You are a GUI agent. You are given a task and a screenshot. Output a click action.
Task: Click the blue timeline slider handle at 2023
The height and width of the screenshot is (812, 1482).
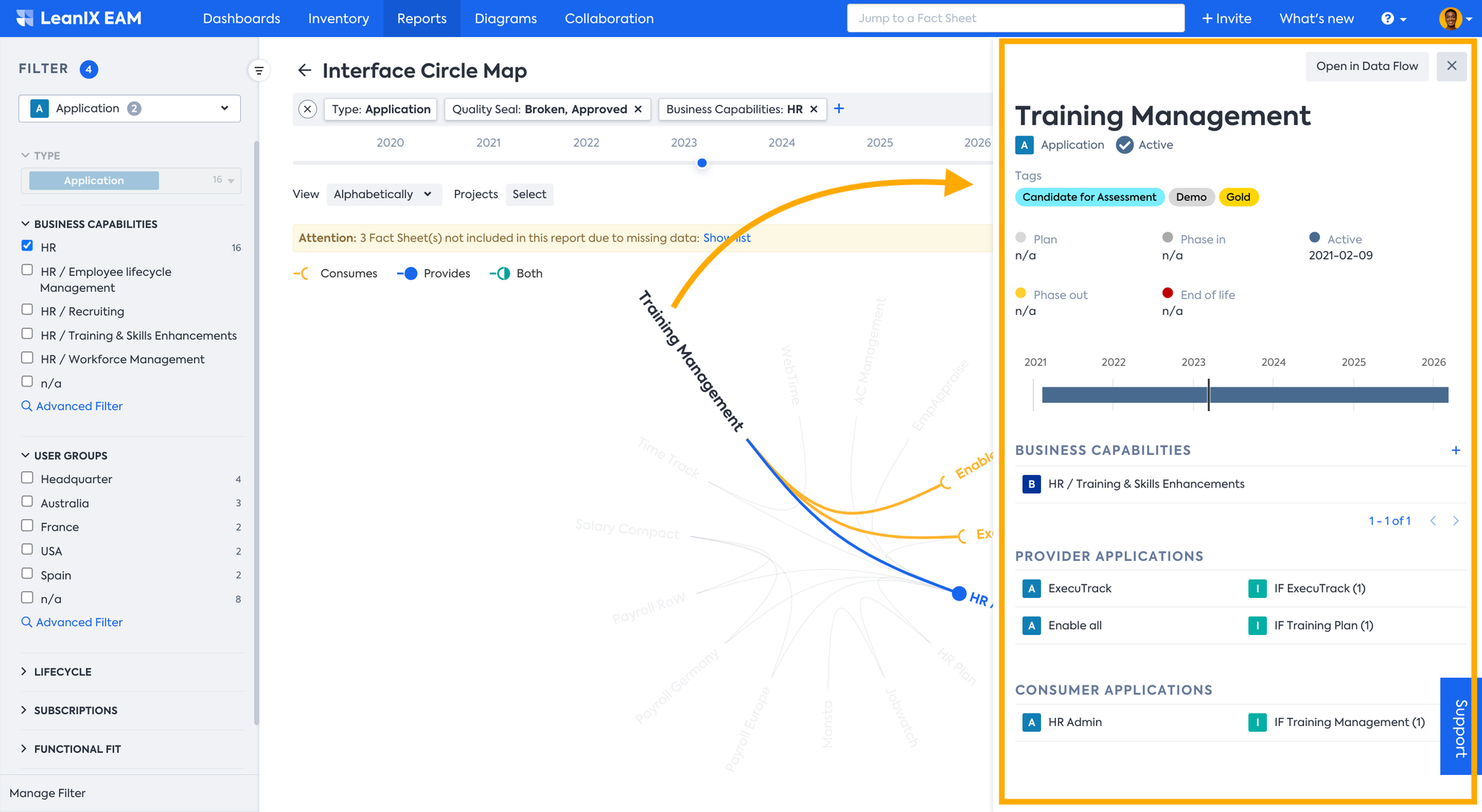[702, 163]
